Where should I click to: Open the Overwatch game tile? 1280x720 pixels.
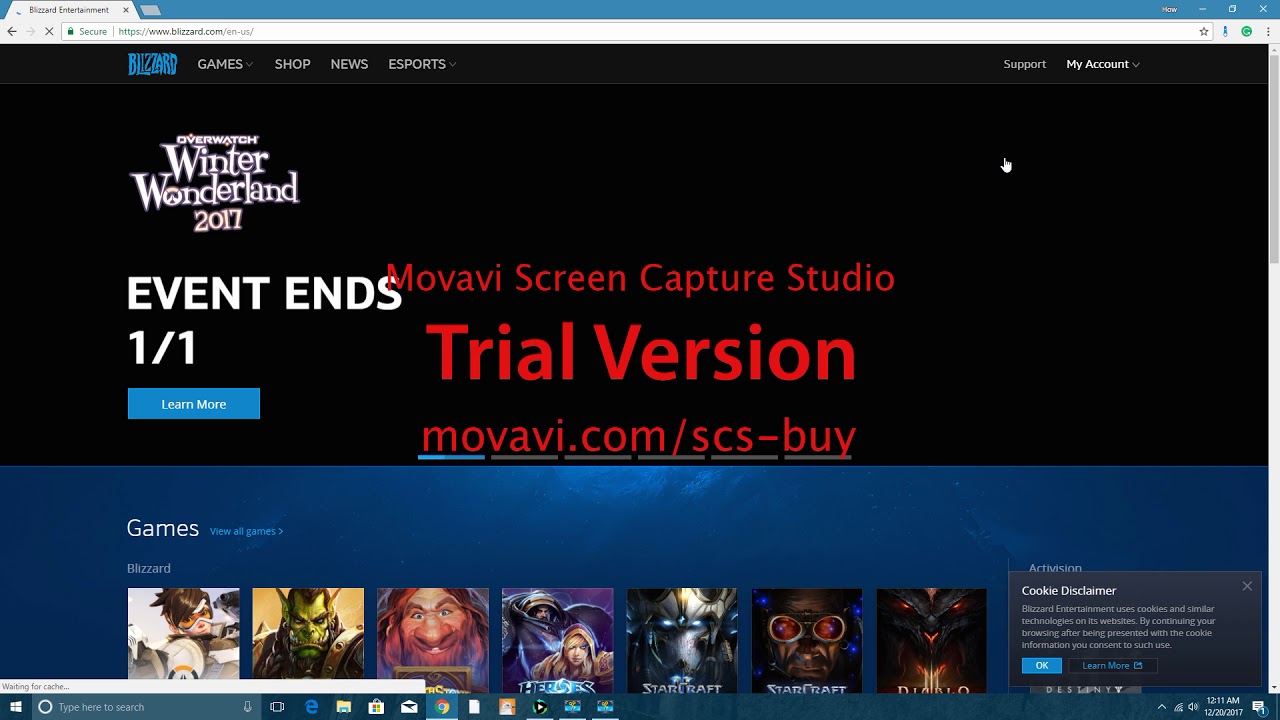pos(183,640)
